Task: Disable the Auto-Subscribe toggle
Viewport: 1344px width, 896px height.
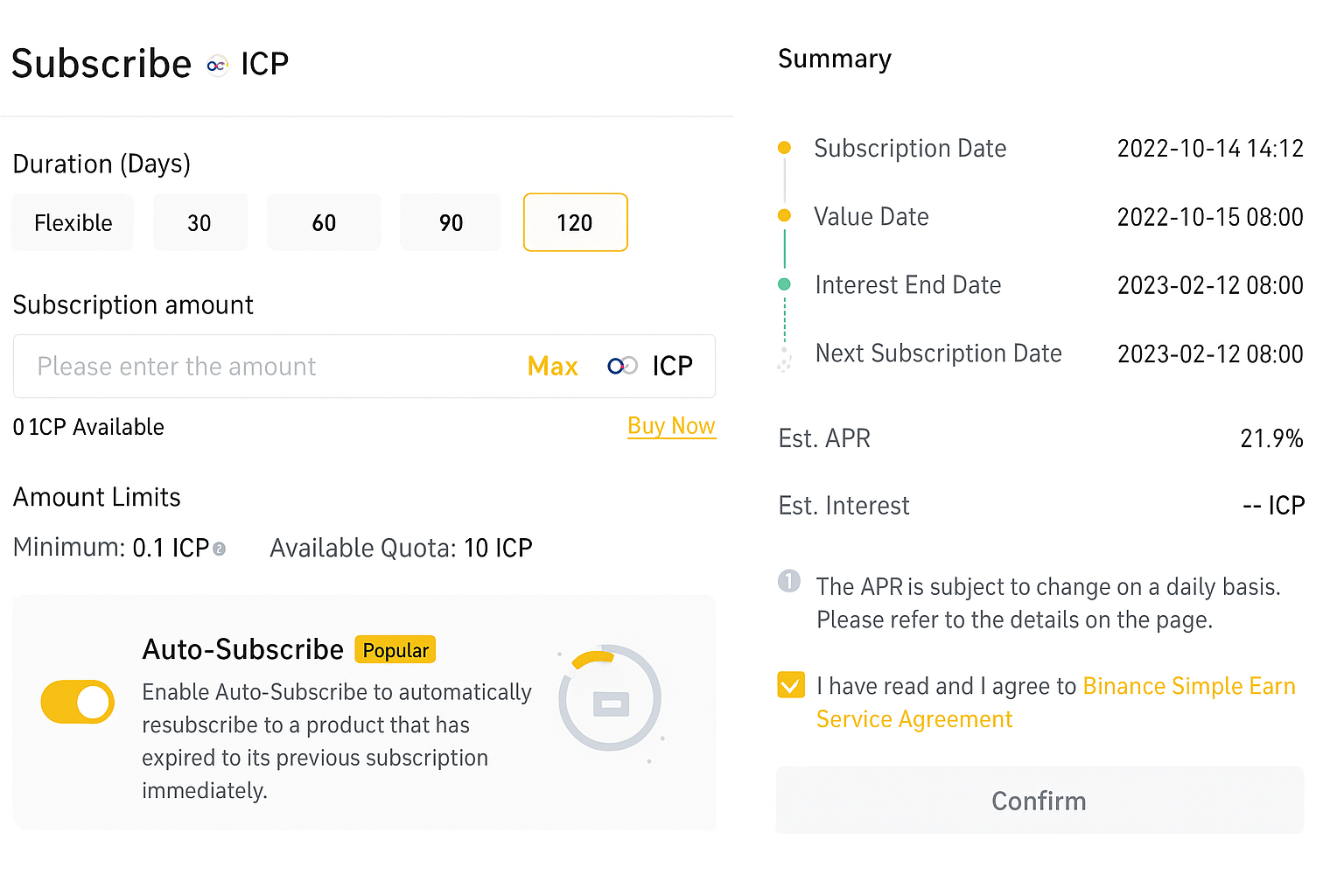Action: pos(77,702)
